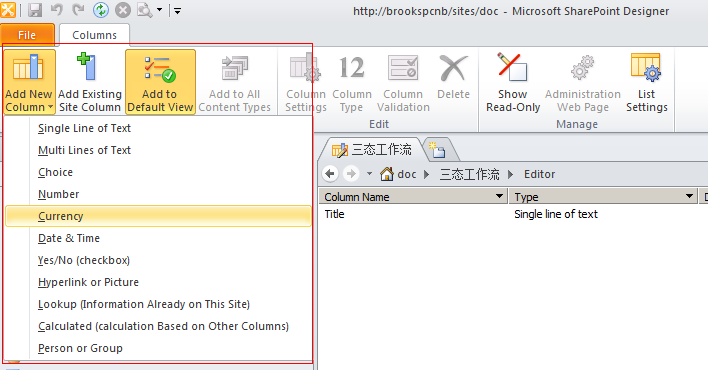Select Yes/No (checkbox) column type
This screenshot has width=708, height=370.
pyautogui.click(x=158, y=260)
